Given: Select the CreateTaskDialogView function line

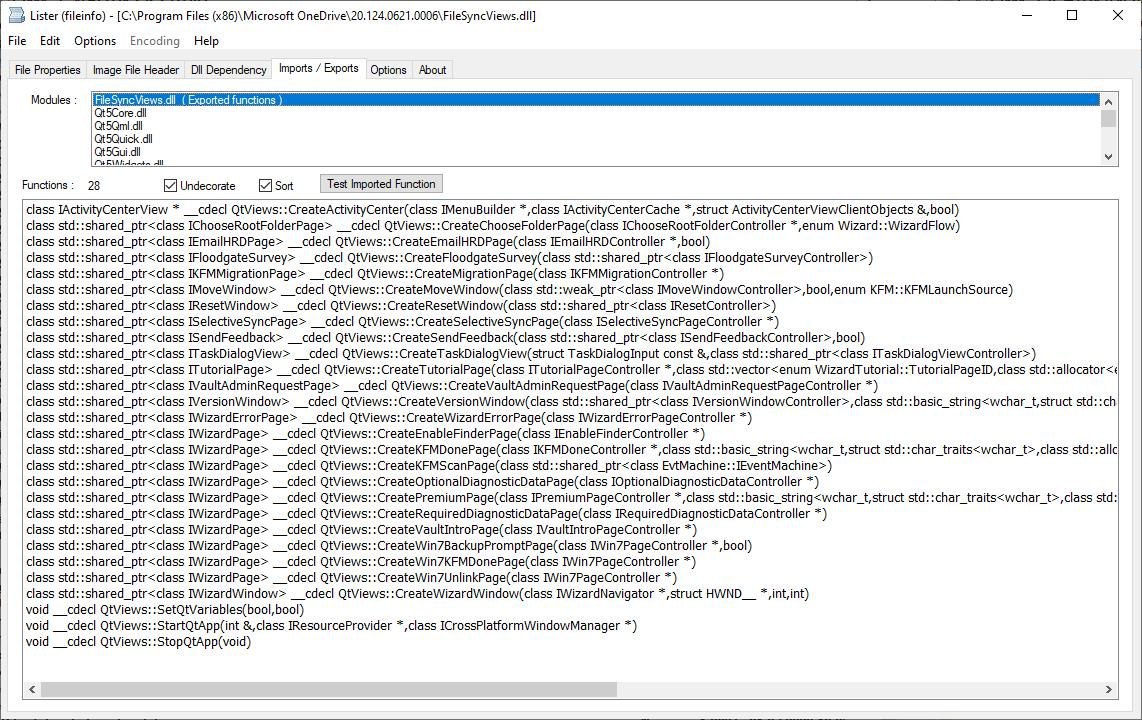Looking at the screenshot, I should click(x=531, y=354).
